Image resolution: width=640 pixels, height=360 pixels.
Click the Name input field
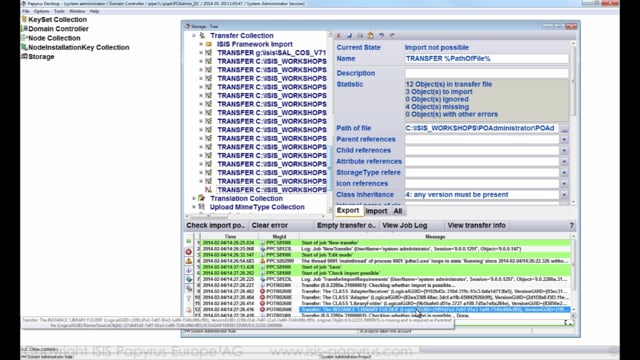[x=487, y=59]
